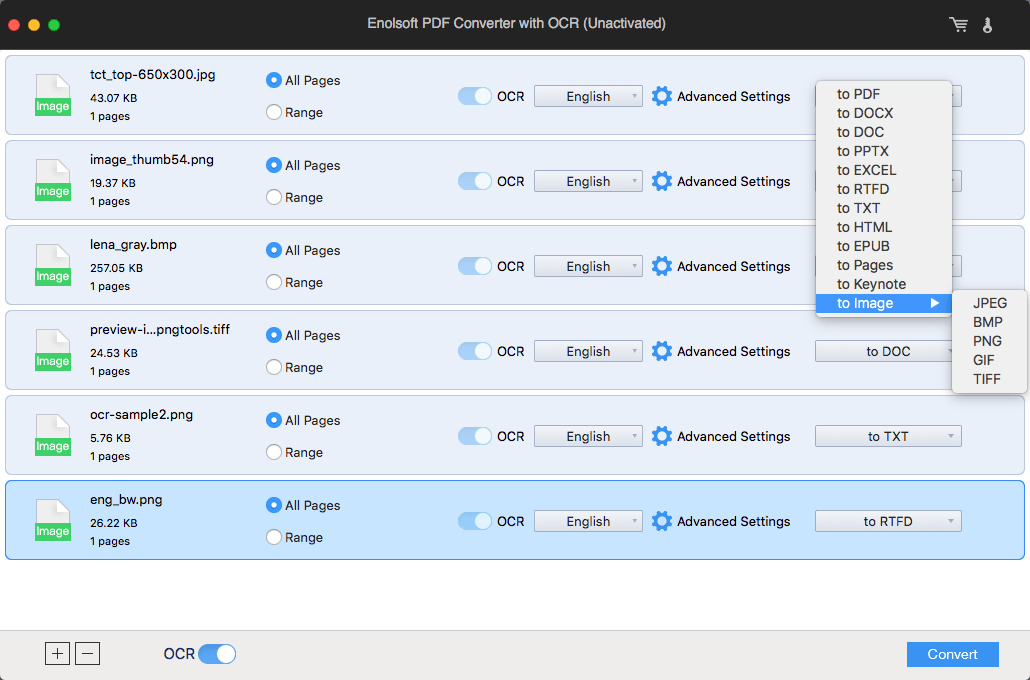Choose 'to Keynote' from the format menu
The height and width of the screenshot is (680, 1030).
tap(884, 284)
